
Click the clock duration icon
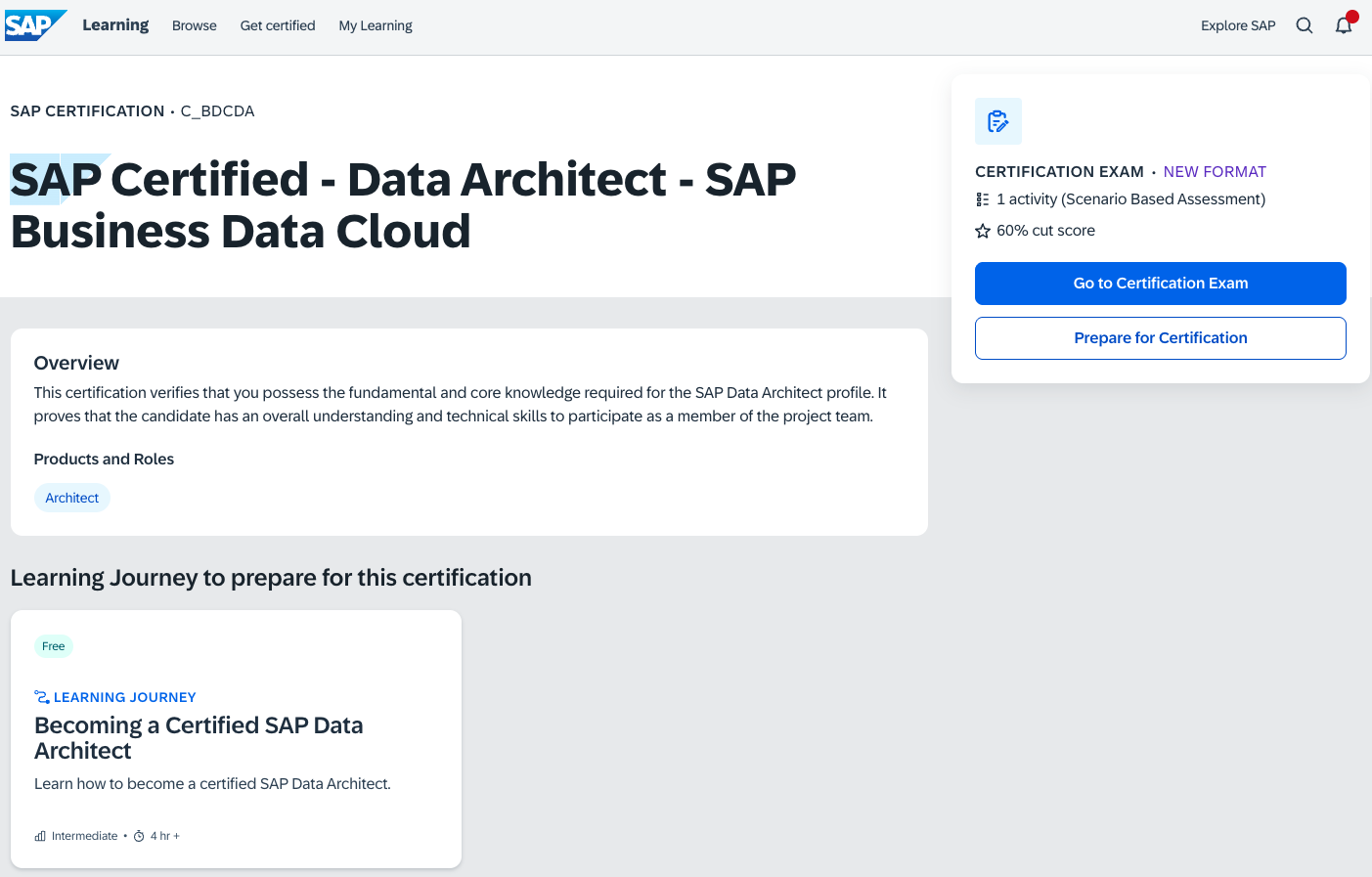click(x=139, y=836)
